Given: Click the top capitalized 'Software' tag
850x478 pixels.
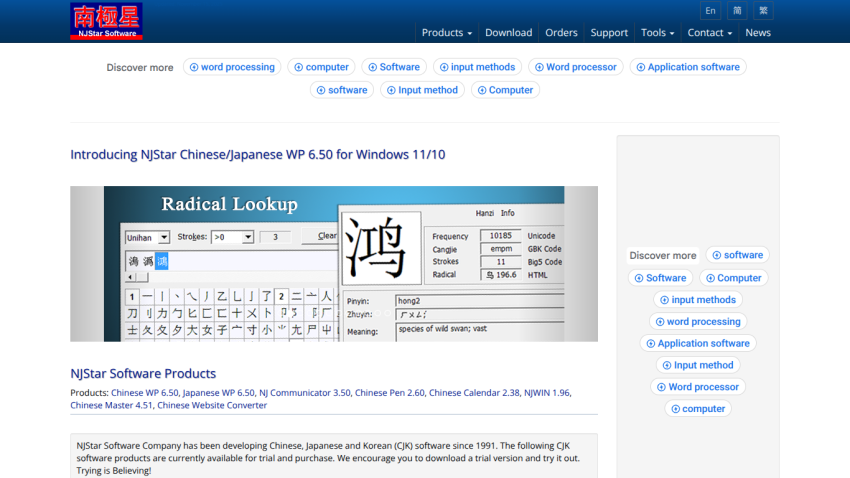Looking at the screenshot, I should (x=394, y=67).
